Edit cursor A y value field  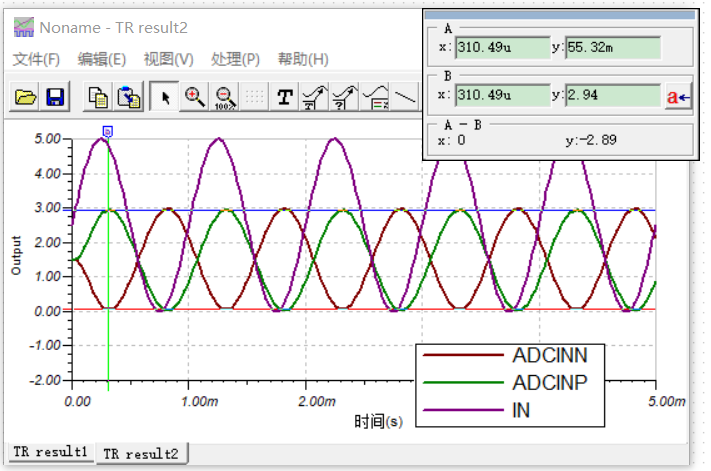coord(613,47)
